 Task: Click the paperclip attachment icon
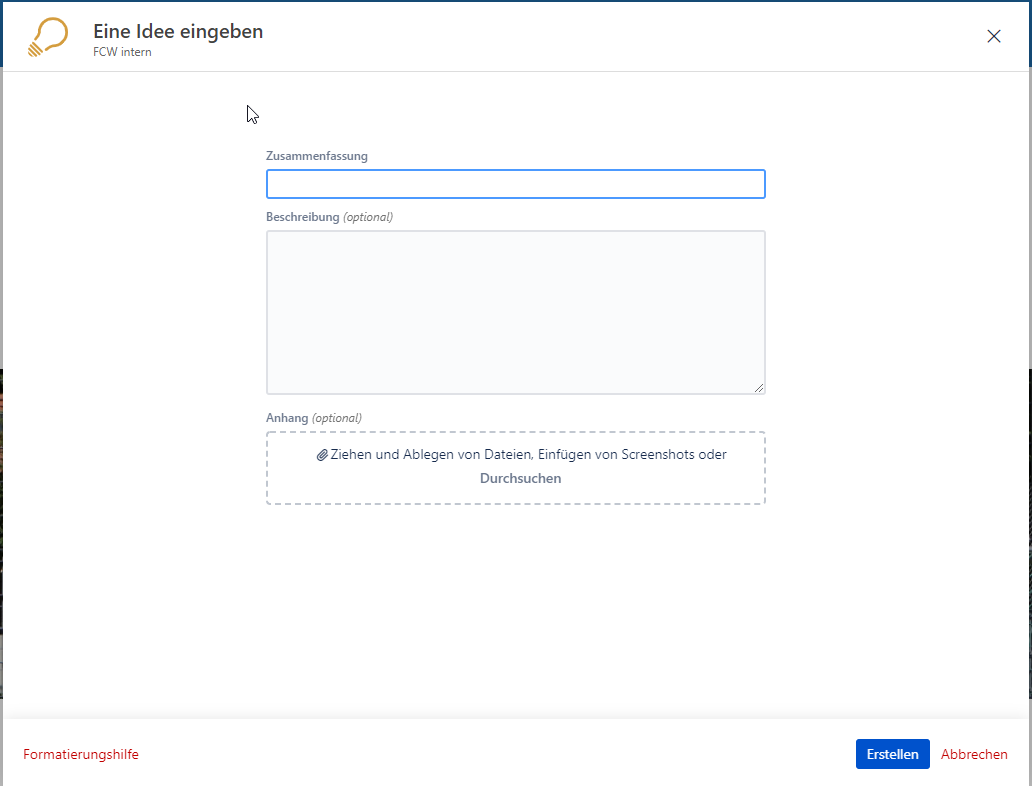pos(322,455)
